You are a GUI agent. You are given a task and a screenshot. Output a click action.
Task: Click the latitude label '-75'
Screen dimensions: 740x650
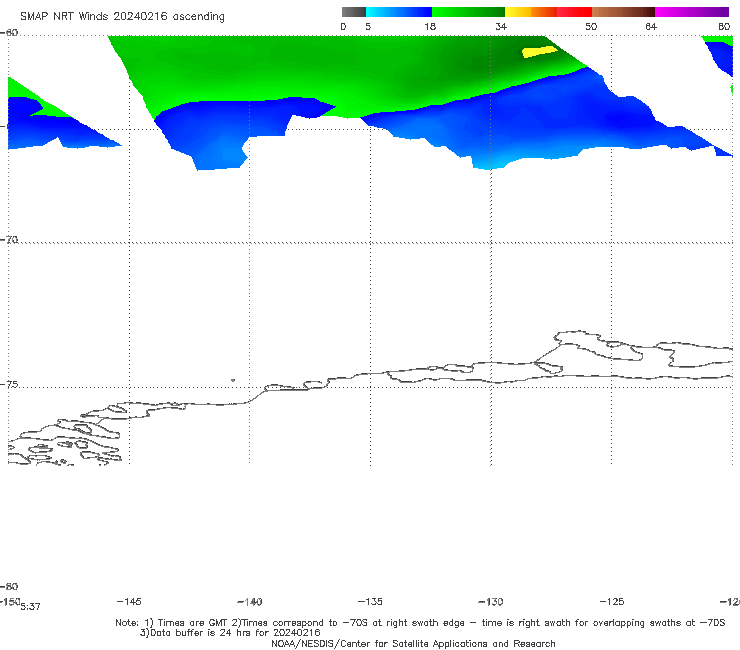click(x=9, y=384)
